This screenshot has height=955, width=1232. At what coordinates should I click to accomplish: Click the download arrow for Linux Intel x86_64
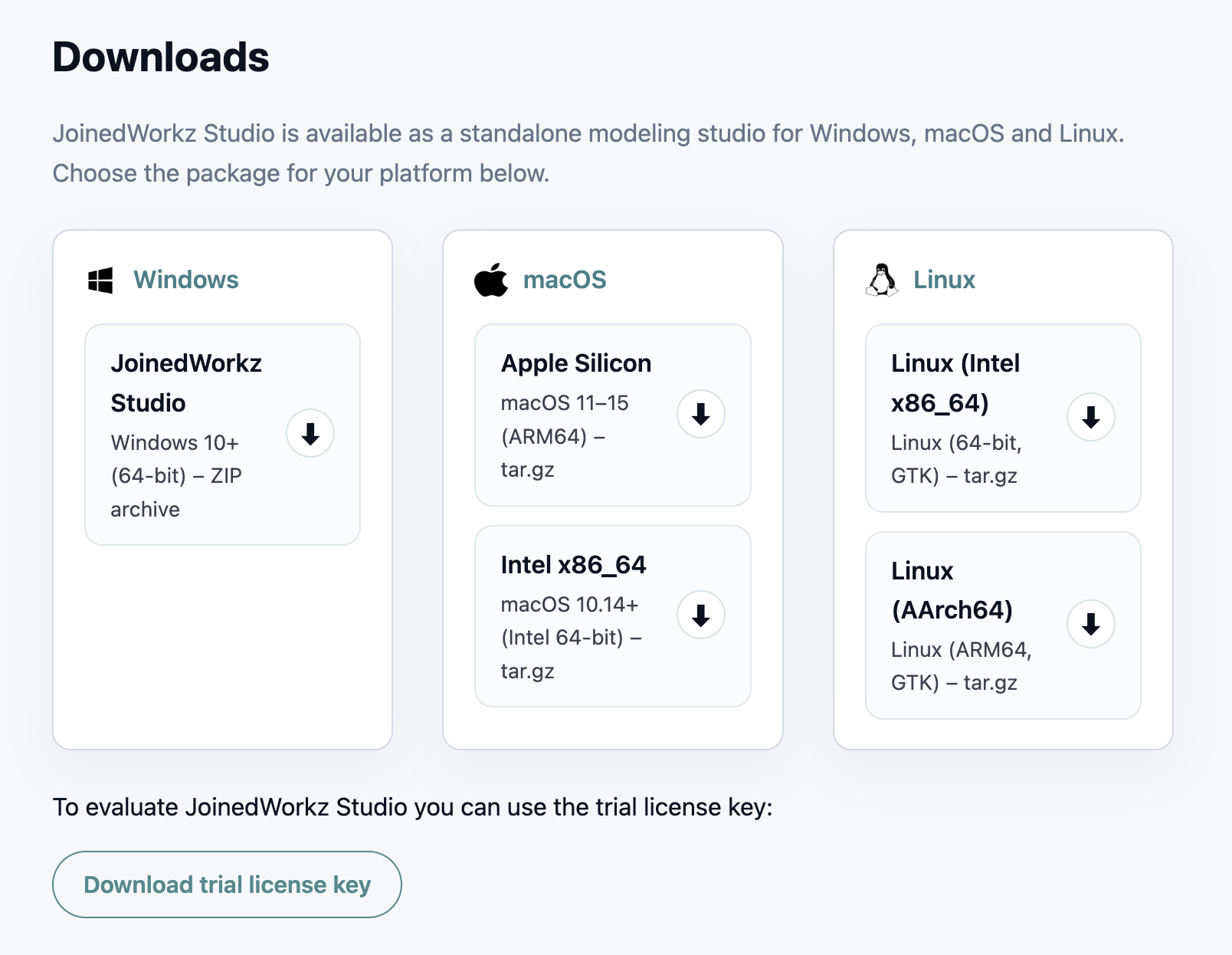[1090, 417]
